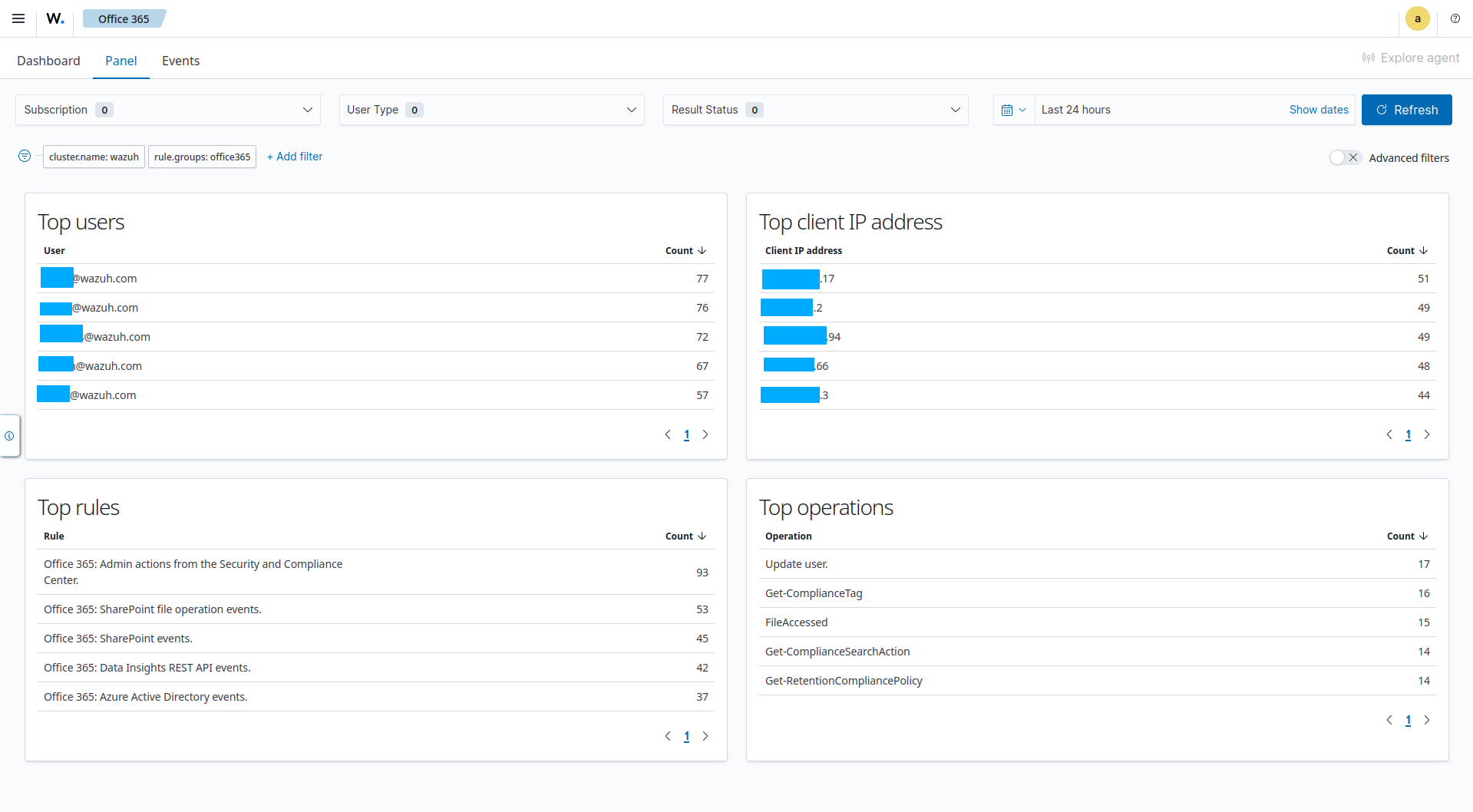Image resolution: width=1473 pixels, height=812 pixels.
Task: Click the filter funnel icon
Action: [x=24, y=156]
